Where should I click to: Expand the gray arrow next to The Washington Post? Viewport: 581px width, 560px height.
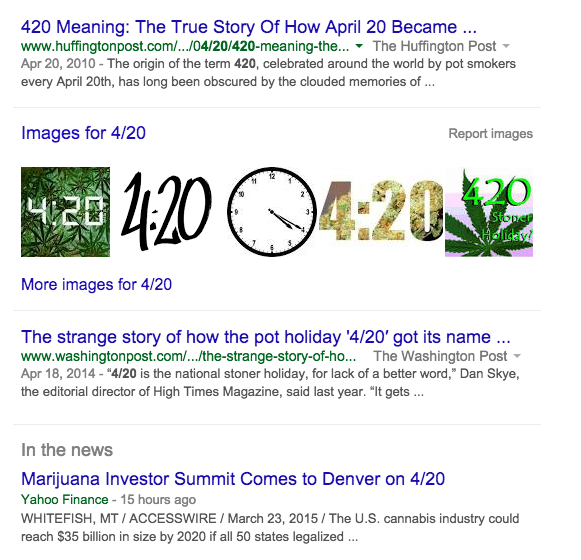pos(517,356)
